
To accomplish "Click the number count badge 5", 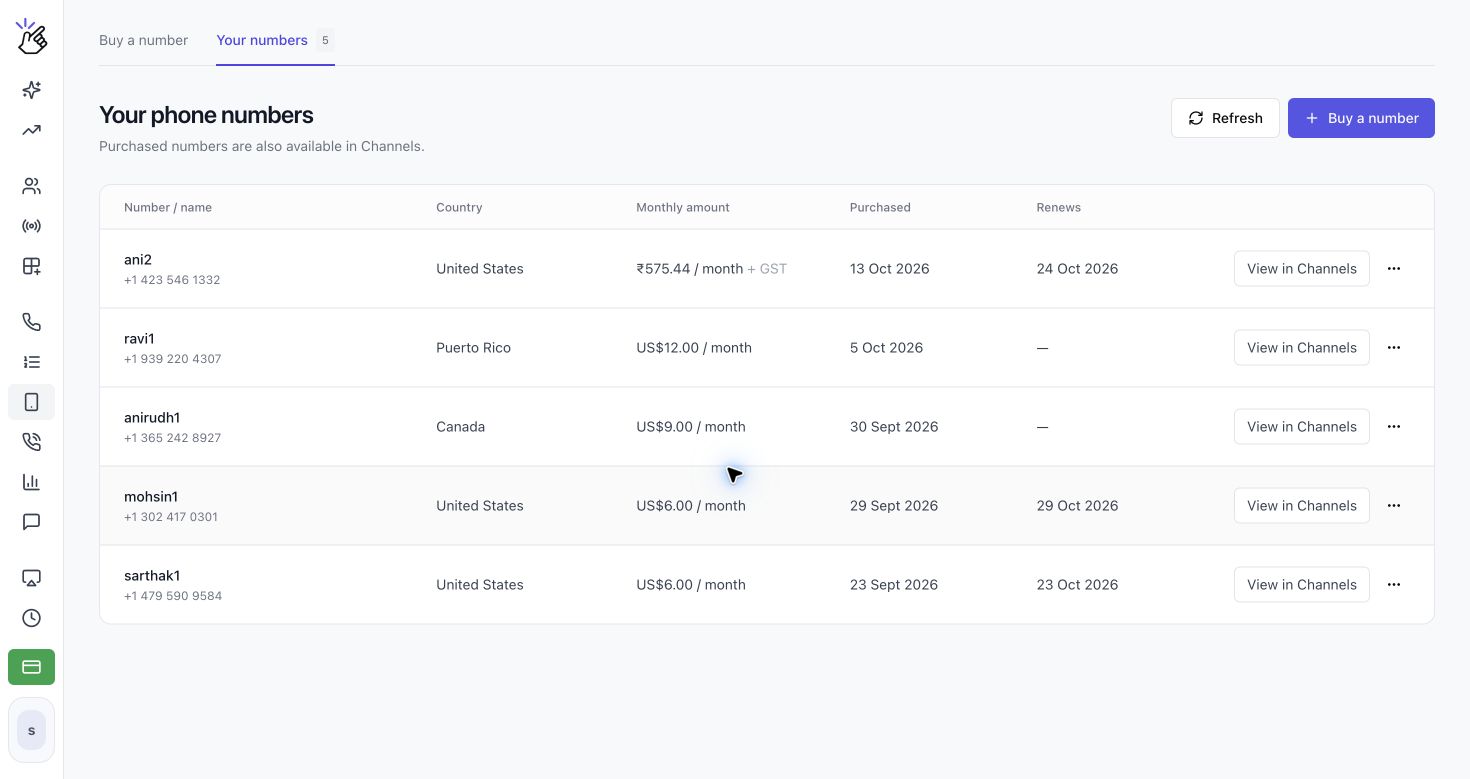I will 325,41.
